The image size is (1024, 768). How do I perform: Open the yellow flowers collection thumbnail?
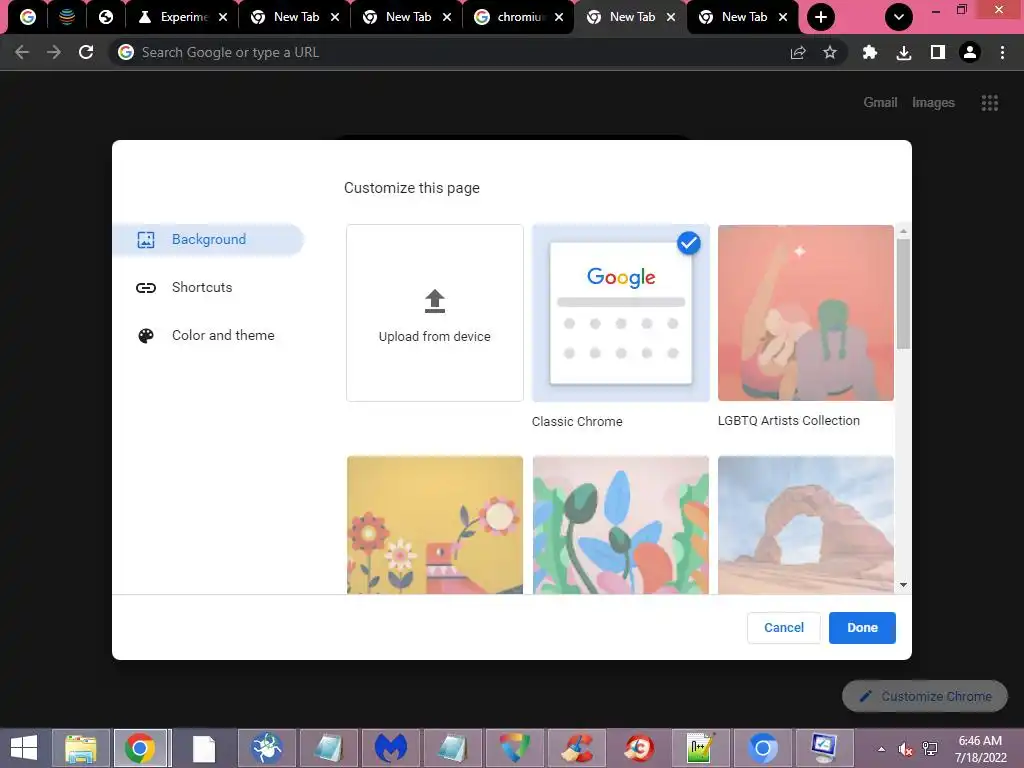(x=435, y=524)
